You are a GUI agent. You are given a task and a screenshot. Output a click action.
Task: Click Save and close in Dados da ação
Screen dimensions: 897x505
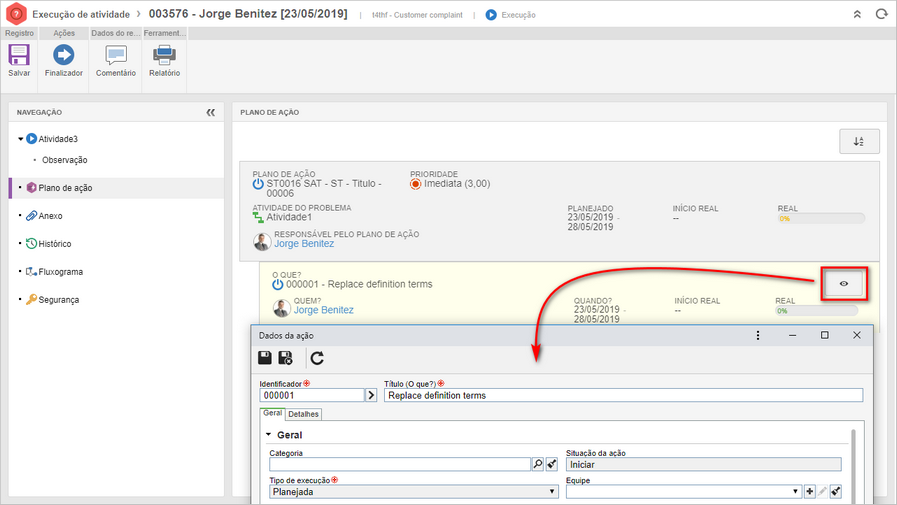[x=285, y=358]
